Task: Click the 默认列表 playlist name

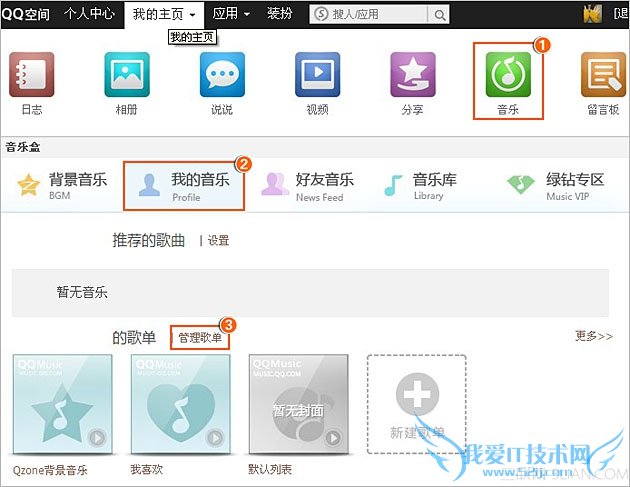Action: coord(270,469)
